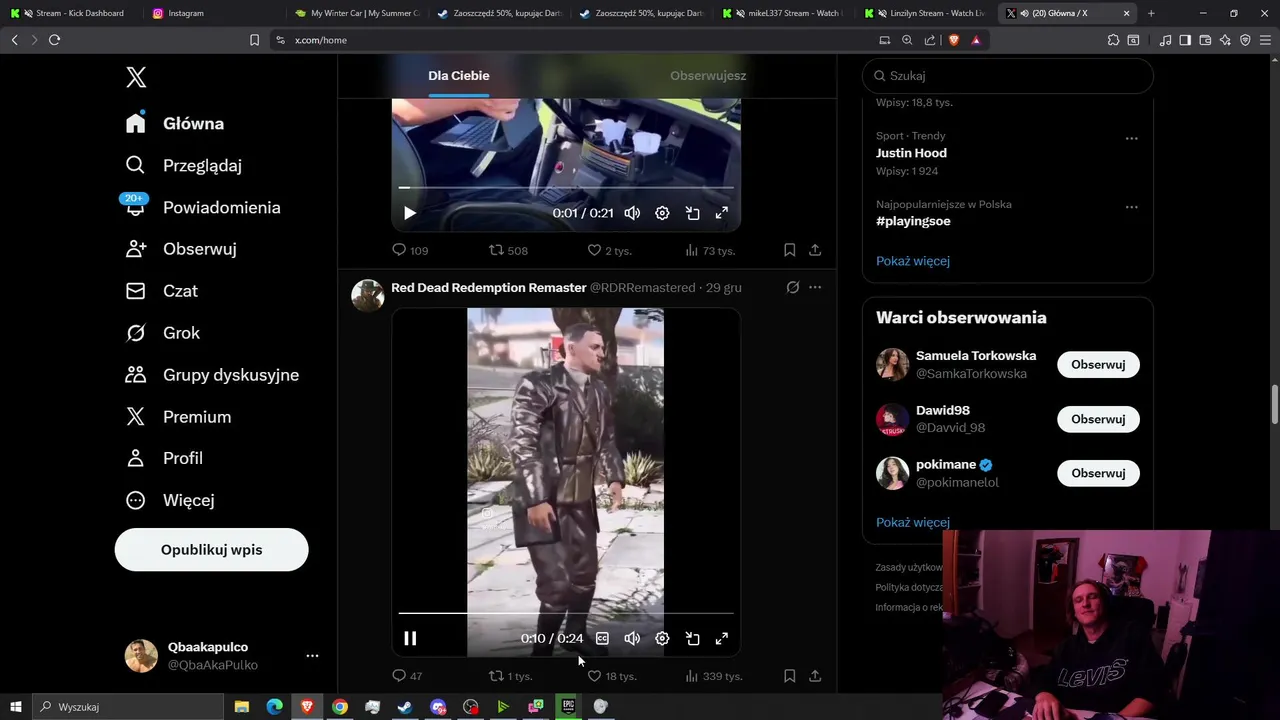
Task: Pause the RDR video at 0:10
Action: [x=410, y=638]
